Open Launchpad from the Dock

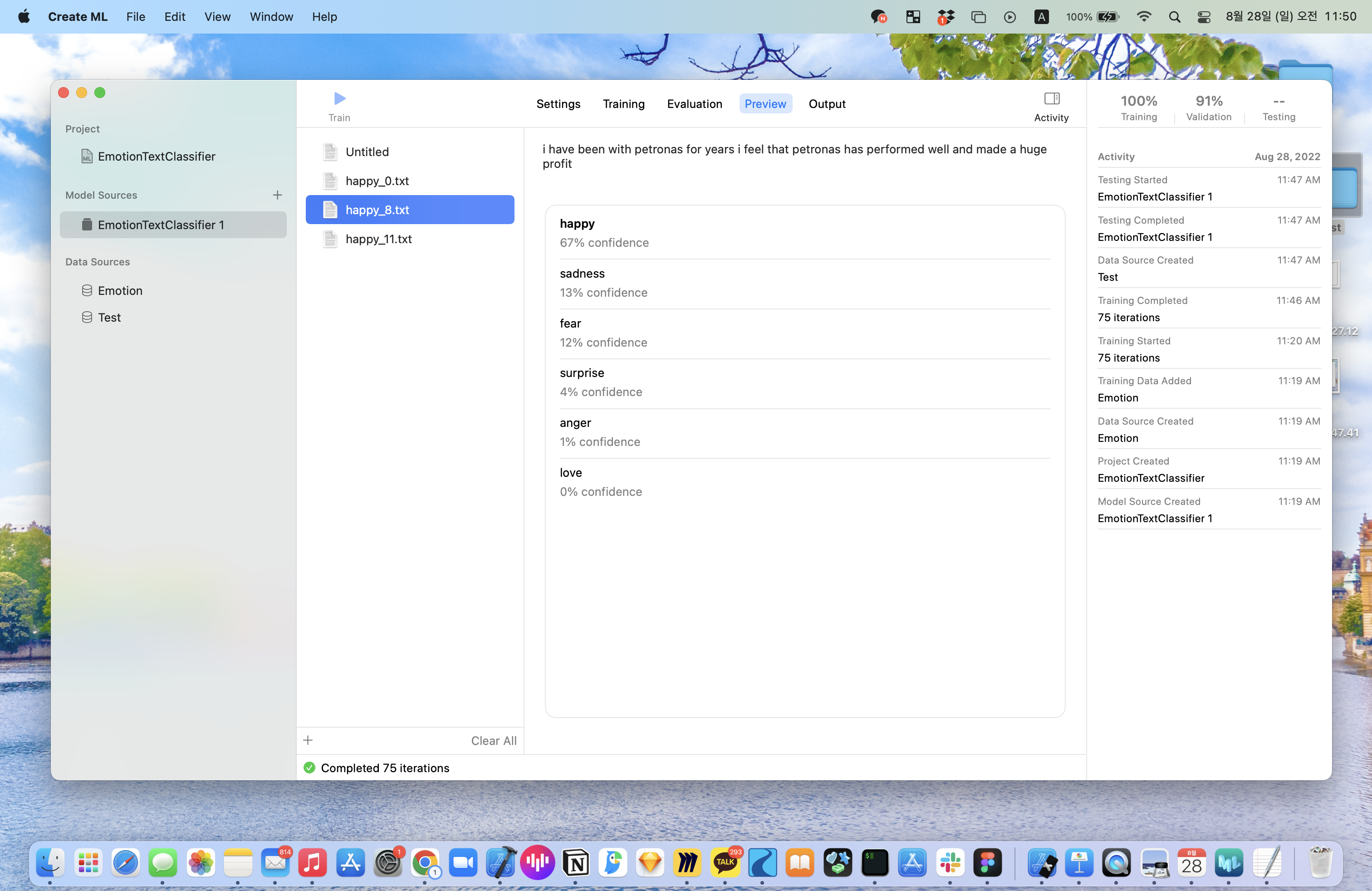[88, 863]
